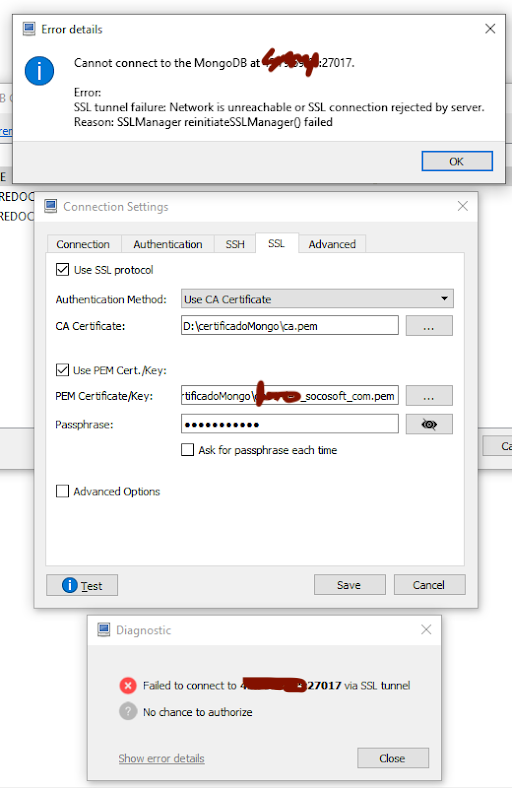512x788 pixels.
Task: Click the red failed-to-connect error icon
Action: pyautogui.click(x=128, y=685)
